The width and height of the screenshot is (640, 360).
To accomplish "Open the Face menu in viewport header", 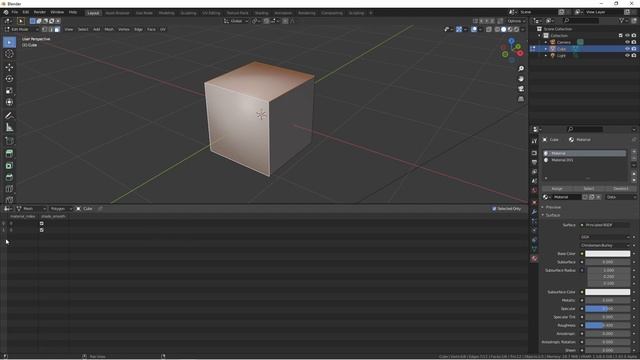I will pyautogui.click(x=151, y=29).
